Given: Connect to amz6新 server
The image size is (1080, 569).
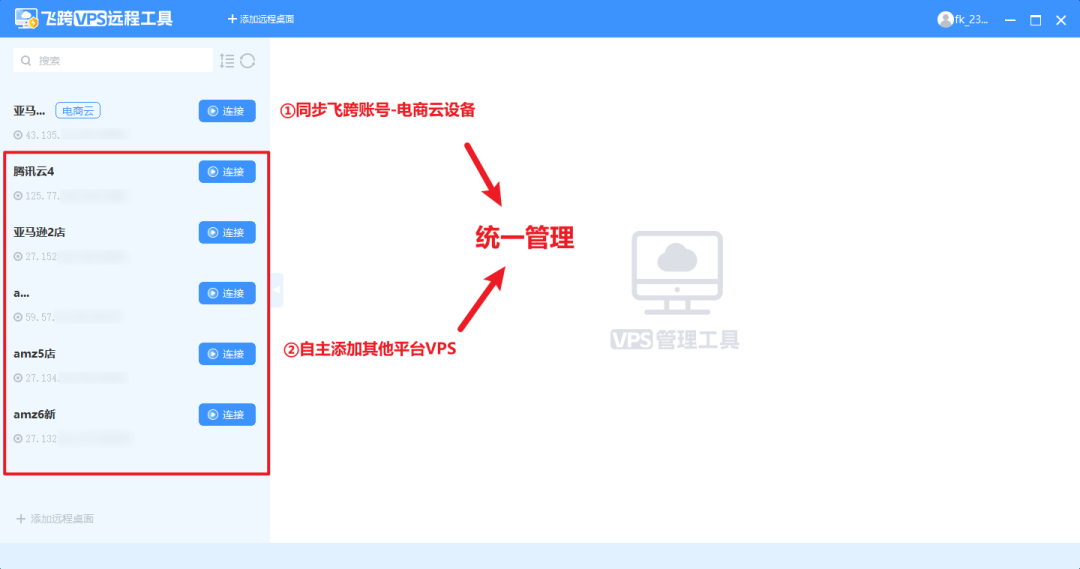Looking at the screenshot, I should 227,414.
